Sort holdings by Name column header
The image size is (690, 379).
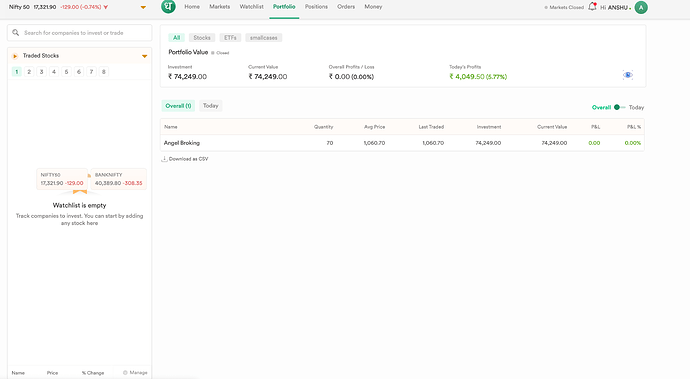[x=171, y=127]
